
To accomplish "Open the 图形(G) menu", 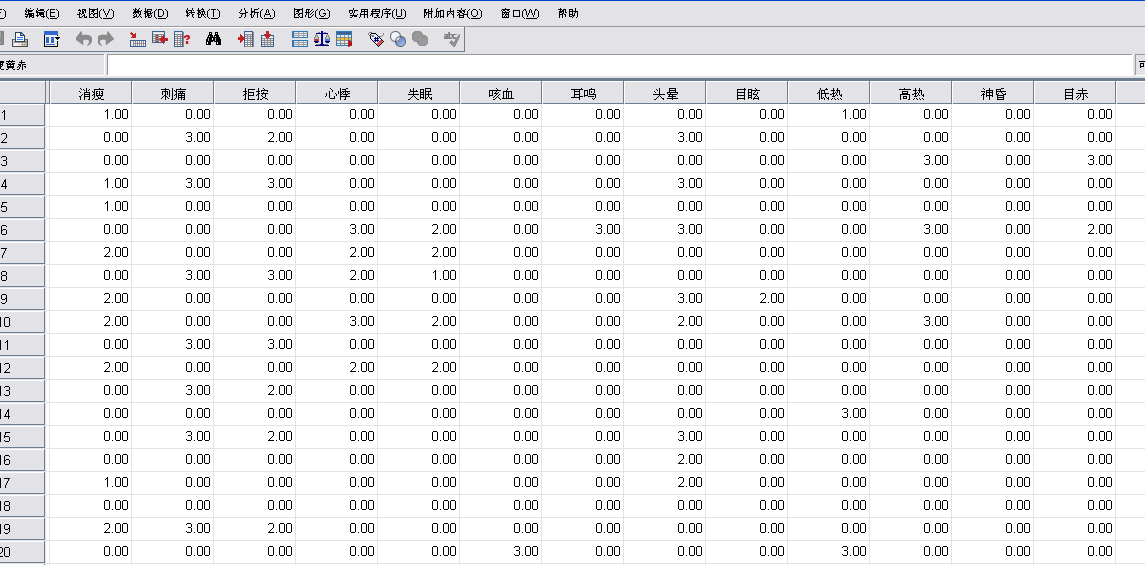I will pos(311,13).
